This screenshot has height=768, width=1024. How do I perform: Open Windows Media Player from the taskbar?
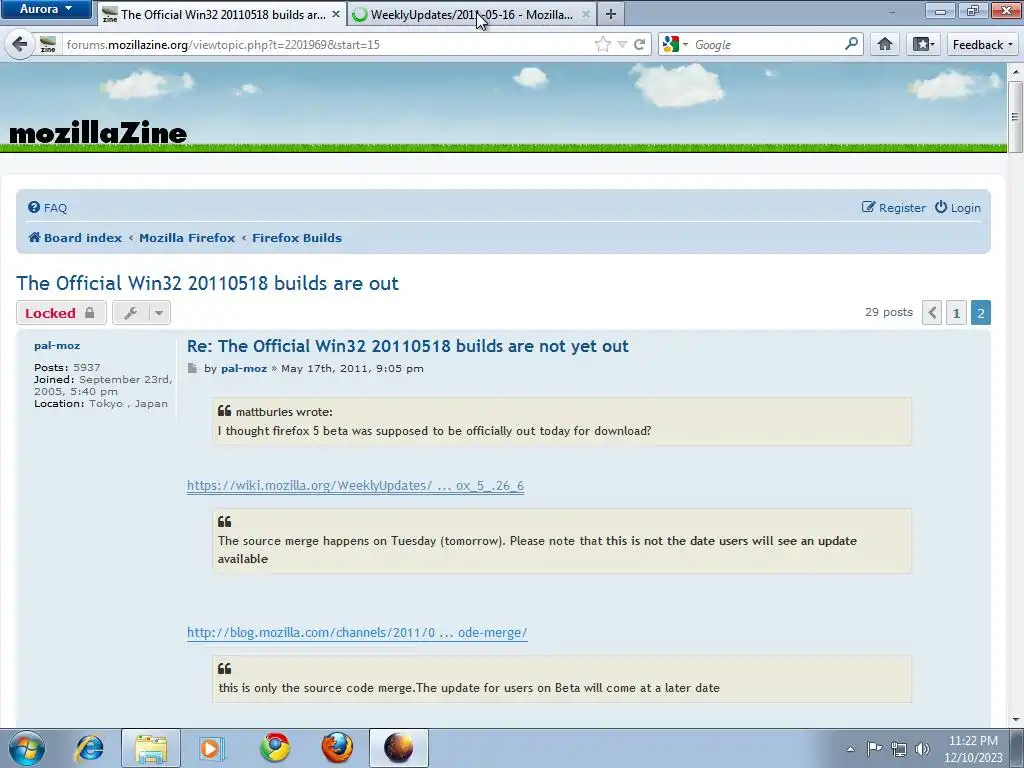[x=212, y=748]
